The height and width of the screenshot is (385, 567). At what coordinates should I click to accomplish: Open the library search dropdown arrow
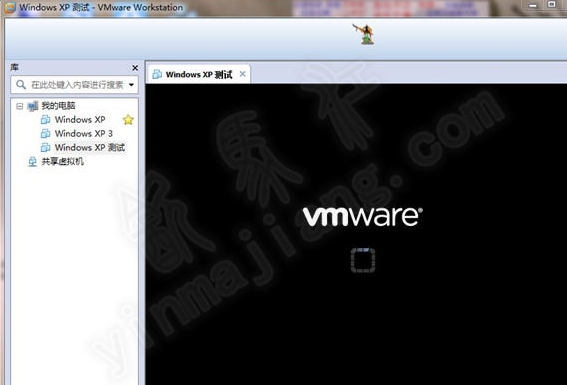pyautogui.click(x=131, y=85)
